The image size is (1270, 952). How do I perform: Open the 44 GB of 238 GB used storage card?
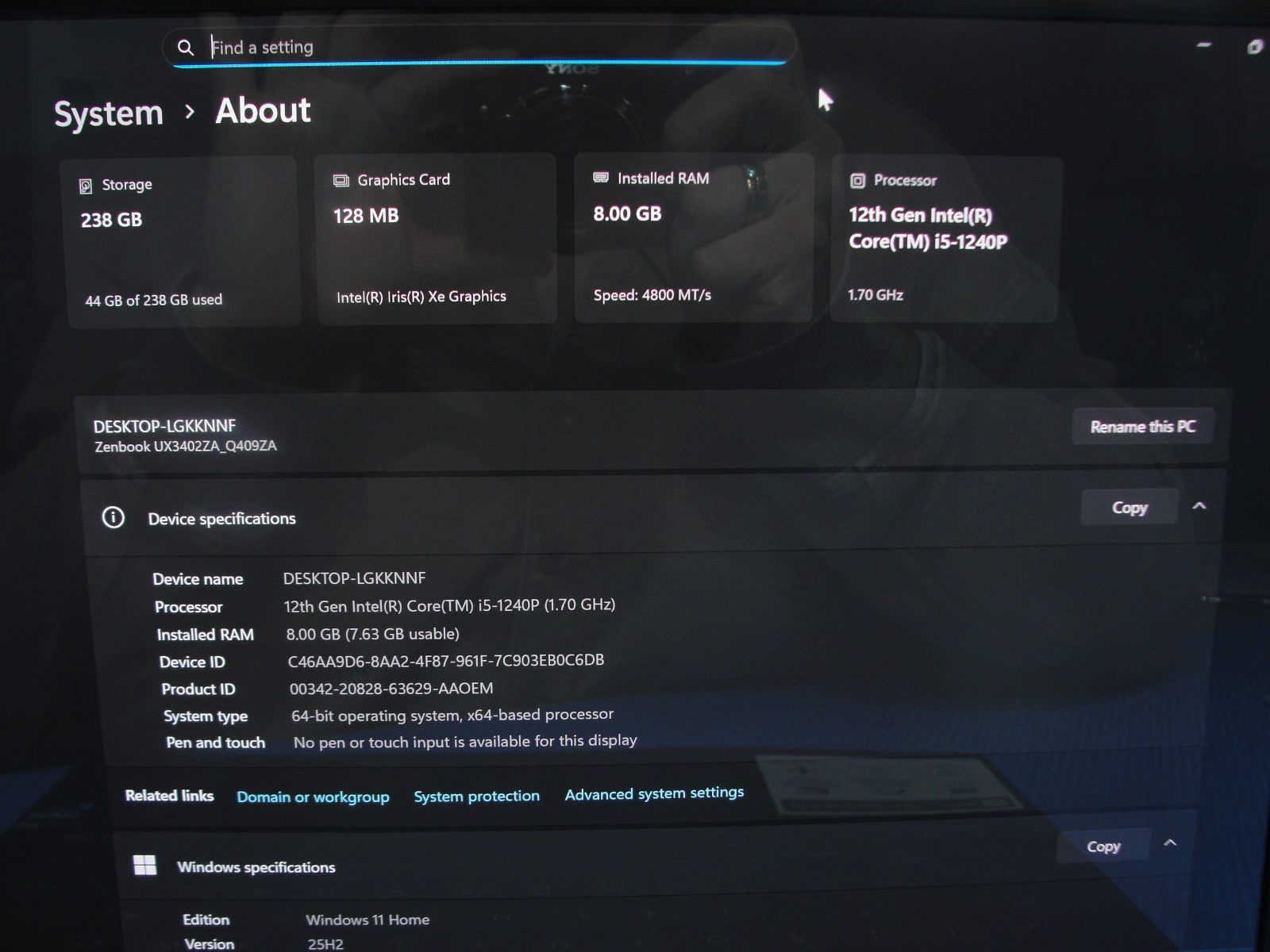(181, 242)
